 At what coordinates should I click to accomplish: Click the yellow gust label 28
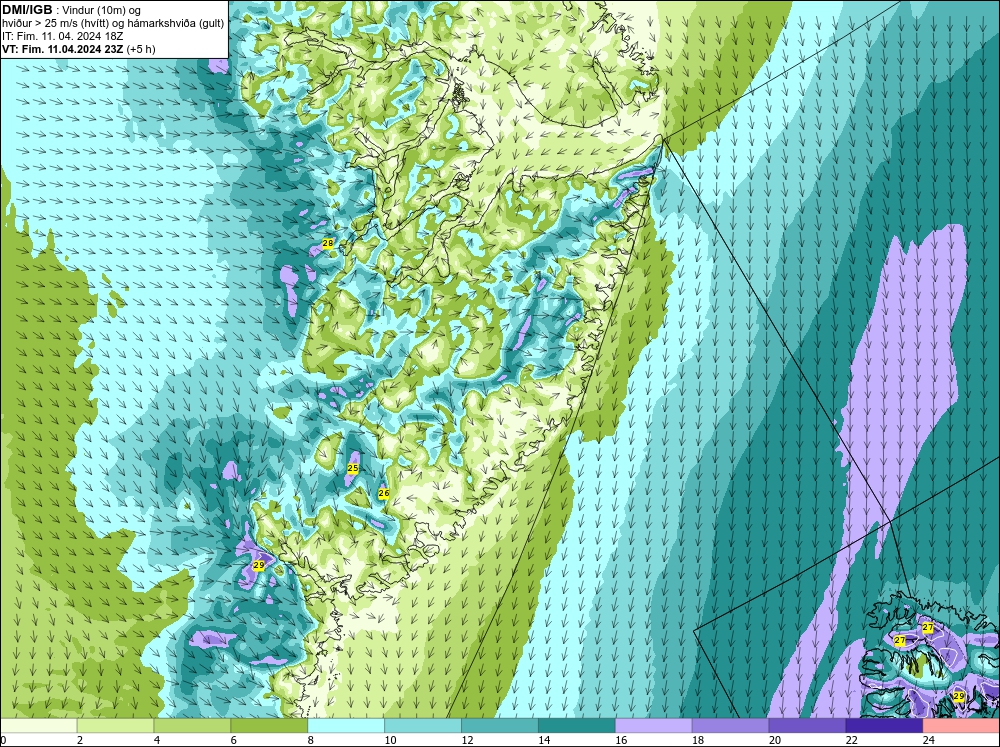click(x=328, y=243)
